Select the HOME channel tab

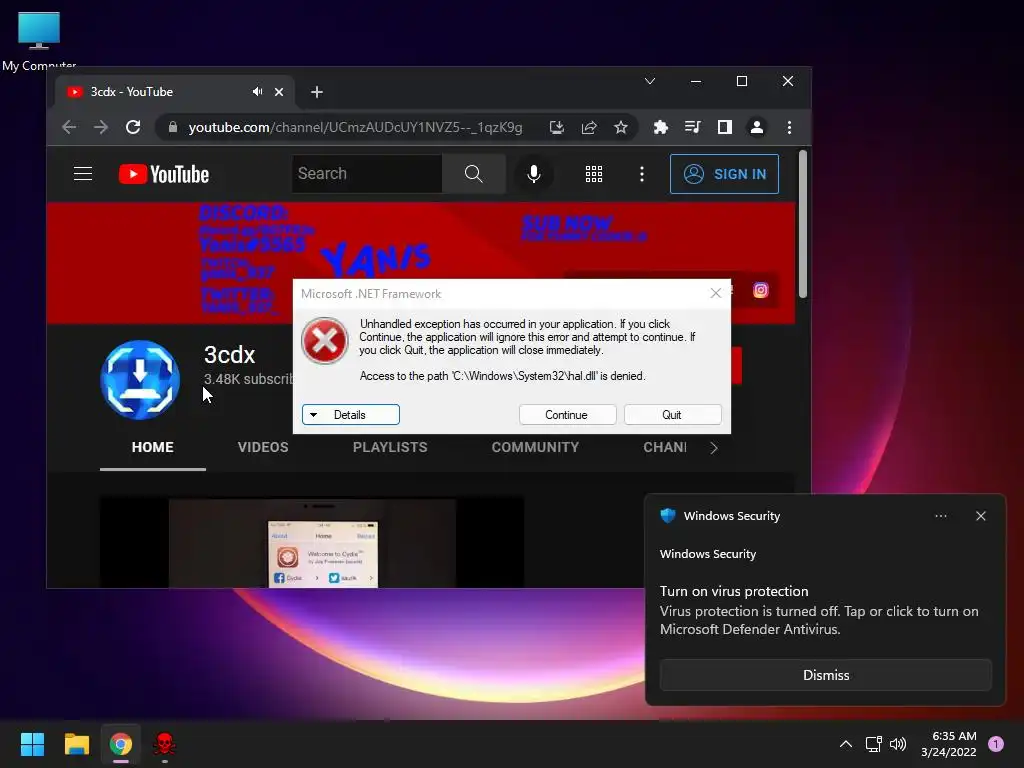pyautogui.click(x=153, y=447)
